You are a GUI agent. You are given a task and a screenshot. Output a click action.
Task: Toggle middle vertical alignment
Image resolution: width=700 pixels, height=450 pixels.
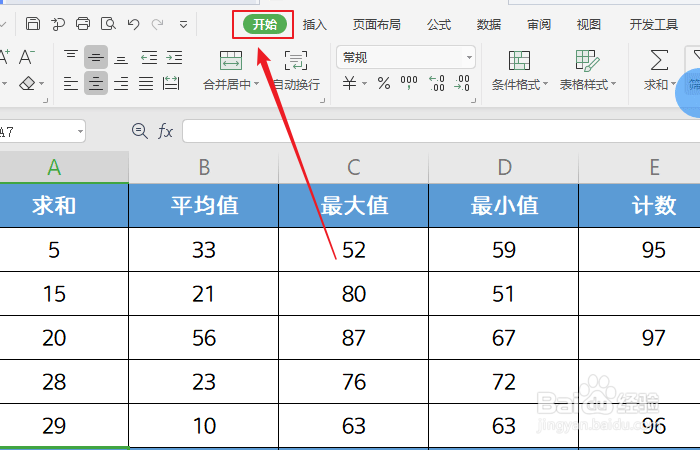pyautogui.click(x=96, y=57)
